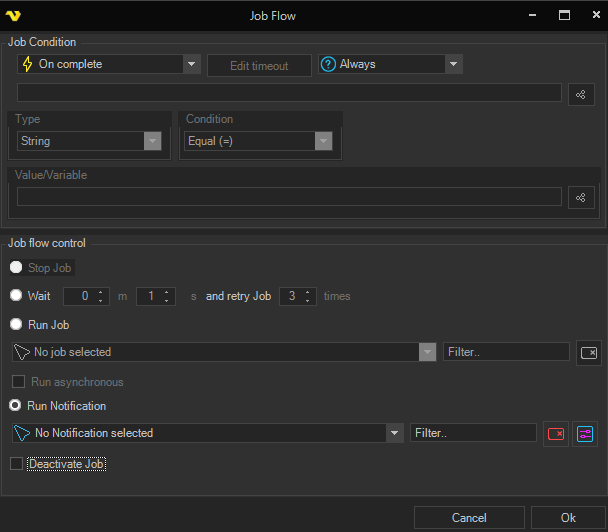Screen dimensions: 608x532
Task: Increase the wait seconds stepper
Action: point(167,292)
